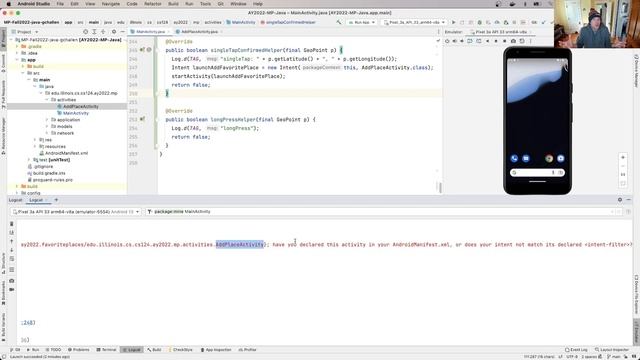Open the Refactor menu
640x360 pixels.
(x=153, y=4)
